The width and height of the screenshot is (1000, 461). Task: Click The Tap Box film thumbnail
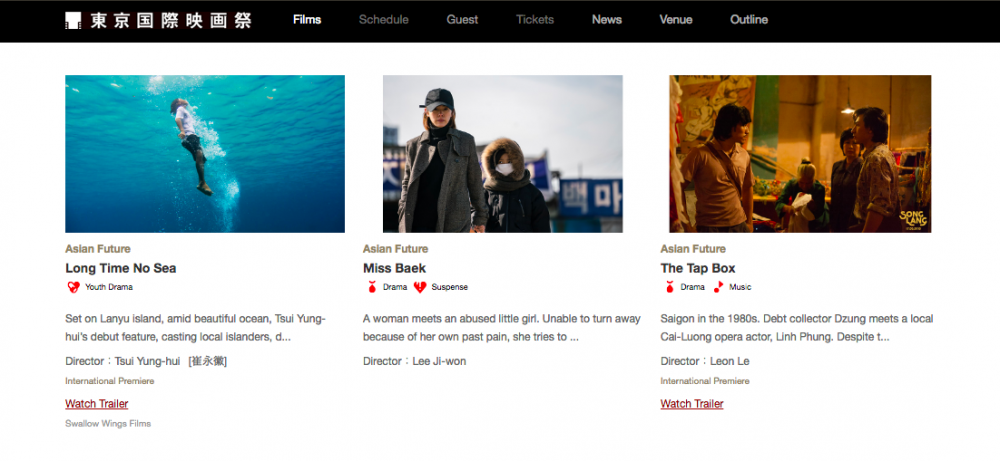pyautogui.click(x=800, y=154)
